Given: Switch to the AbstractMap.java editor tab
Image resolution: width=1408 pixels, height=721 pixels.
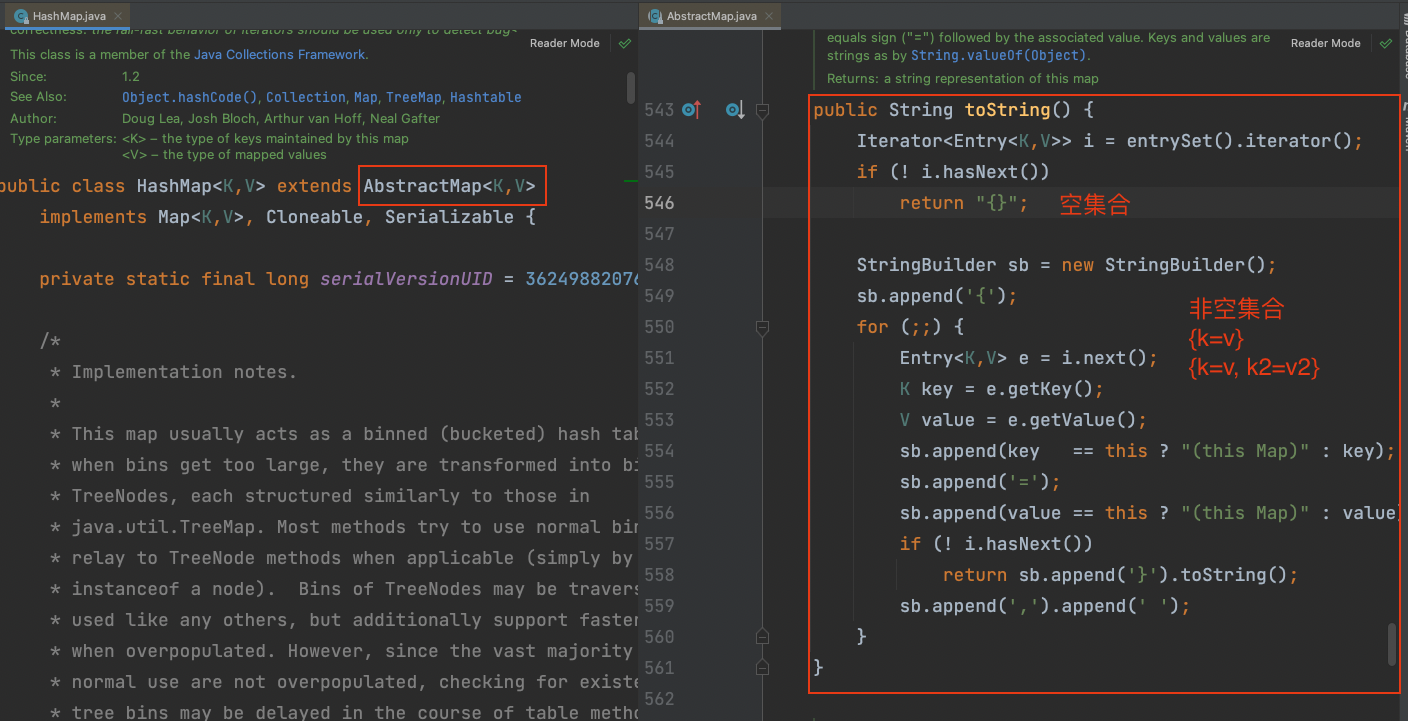Looking at the screenshot, I should coord(709,16).
